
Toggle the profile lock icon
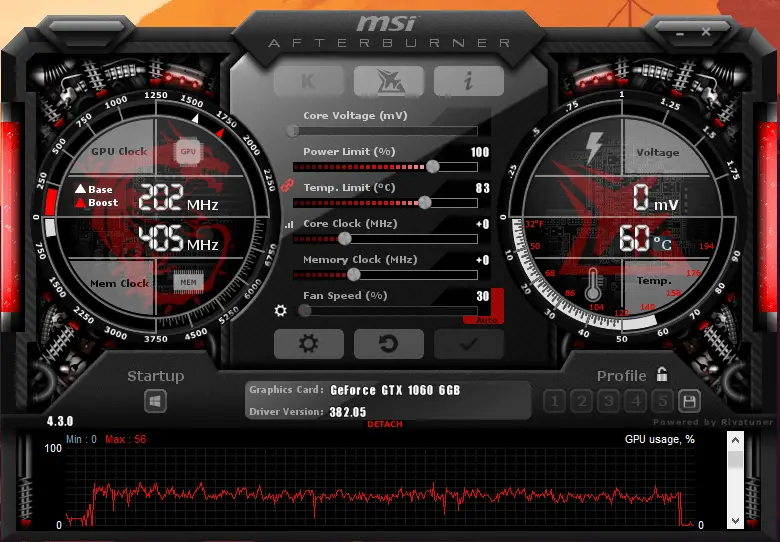(662, 374)
